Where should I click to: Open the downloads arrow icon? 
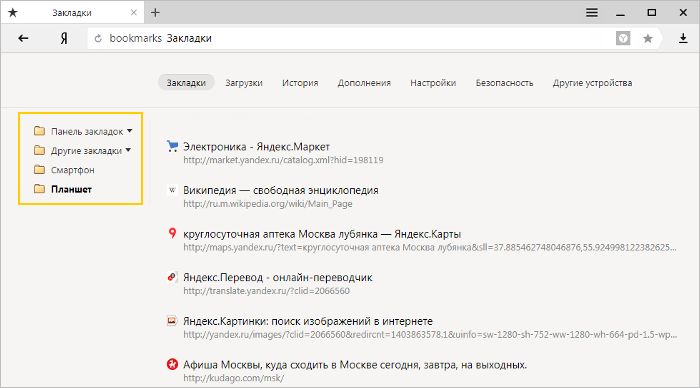(x=683, y=38)
